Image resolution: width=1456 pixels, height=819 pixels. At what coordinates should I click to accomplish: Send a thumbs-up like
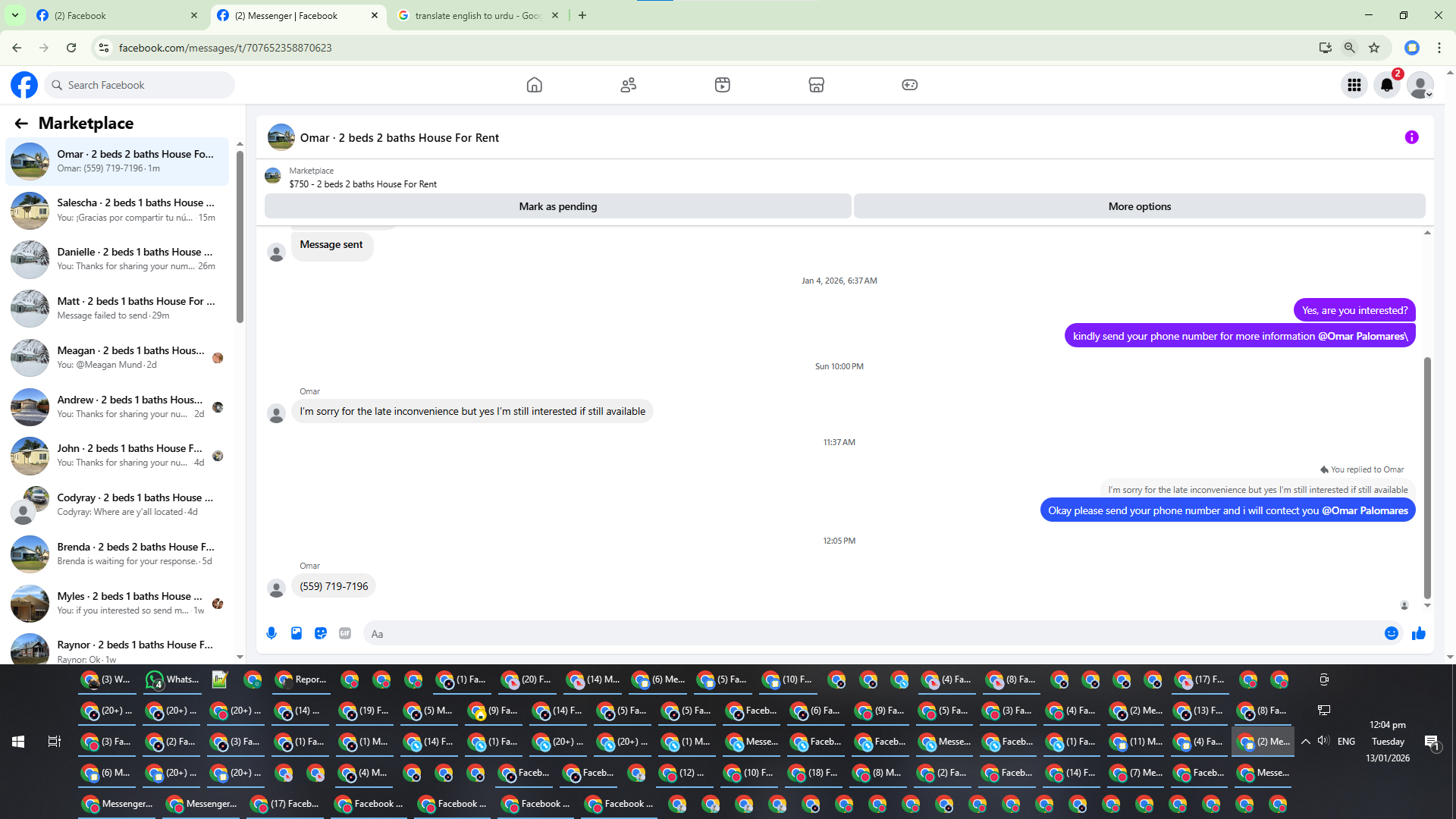click(x=1419, y=633)
